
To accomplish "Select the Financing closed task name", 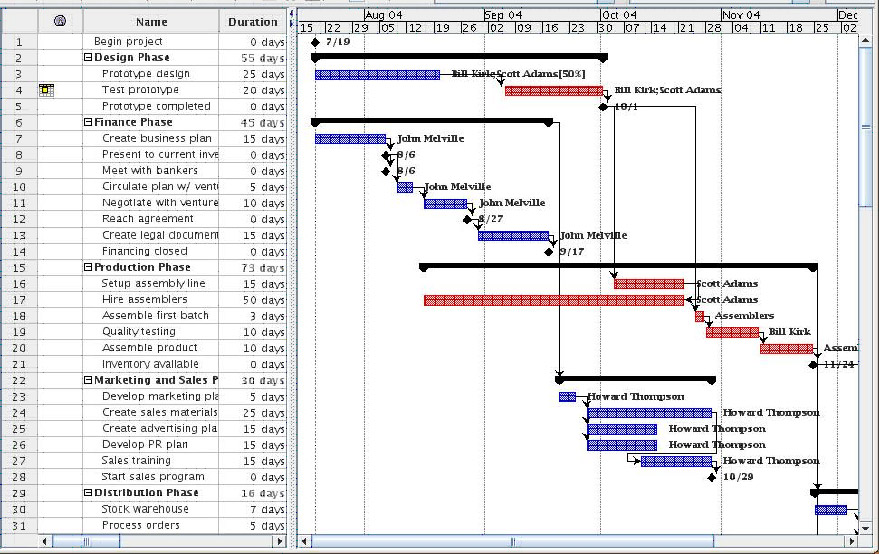I will coord(145,251).
